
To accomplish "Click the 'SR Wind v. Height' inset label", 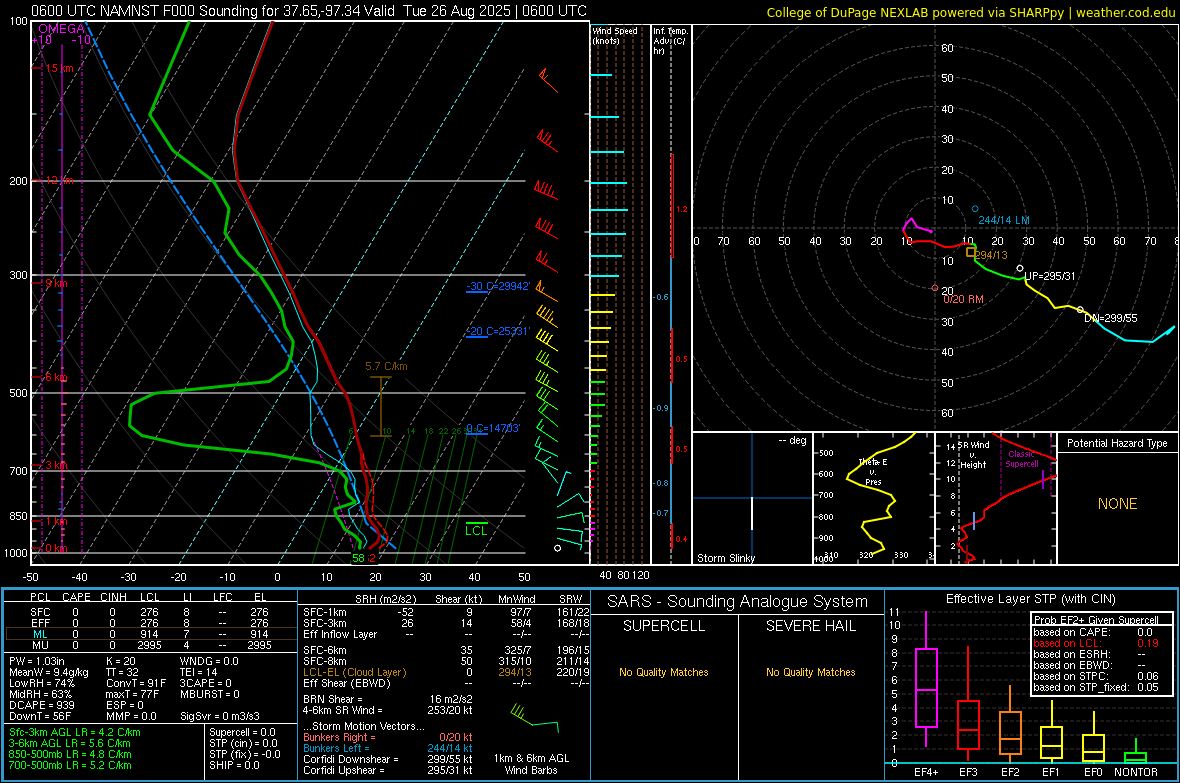I will click(x=974, y=455).
